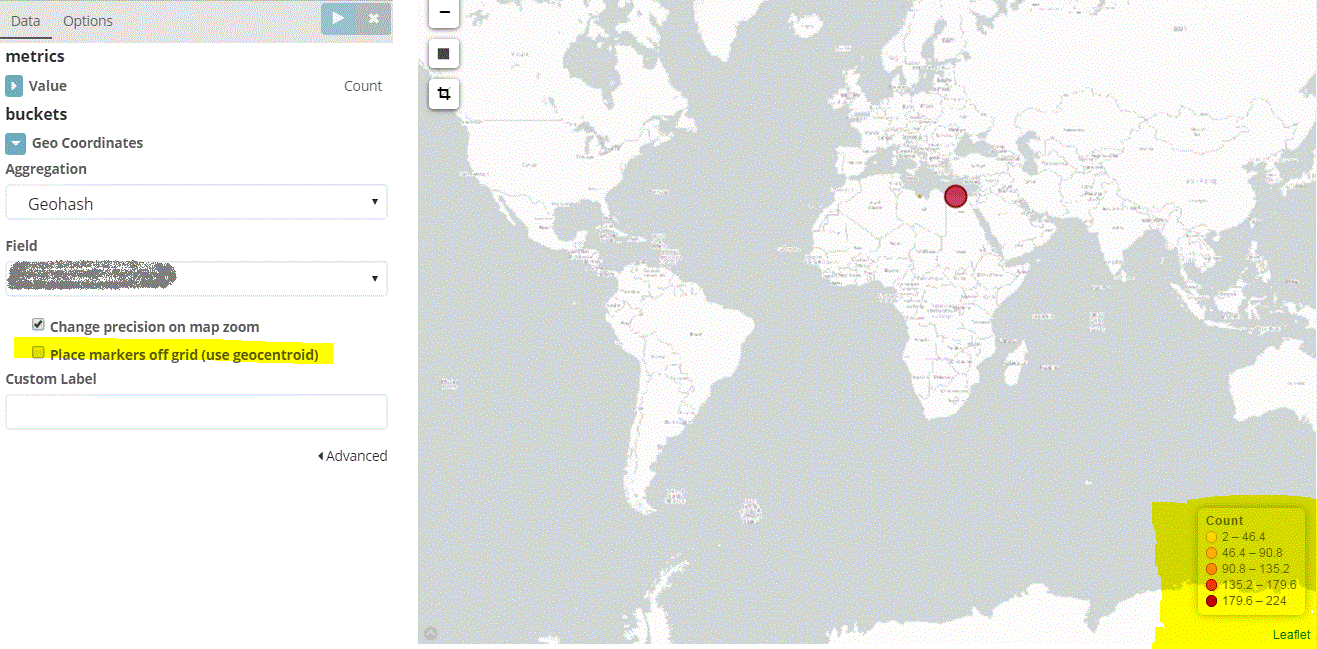Discard changes with the X button
1317x649 pixels.
374,18
